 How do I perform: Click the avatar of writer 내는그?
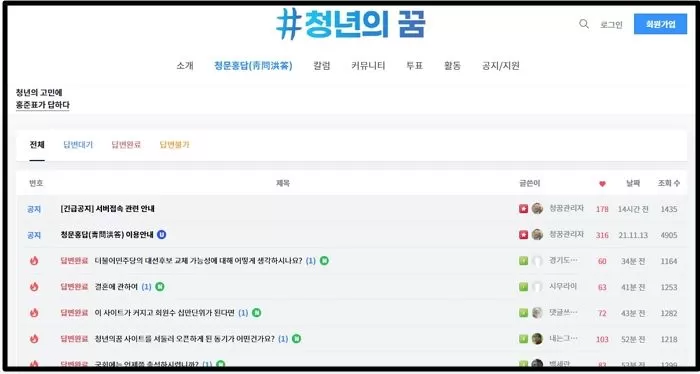tap(537, 338)
